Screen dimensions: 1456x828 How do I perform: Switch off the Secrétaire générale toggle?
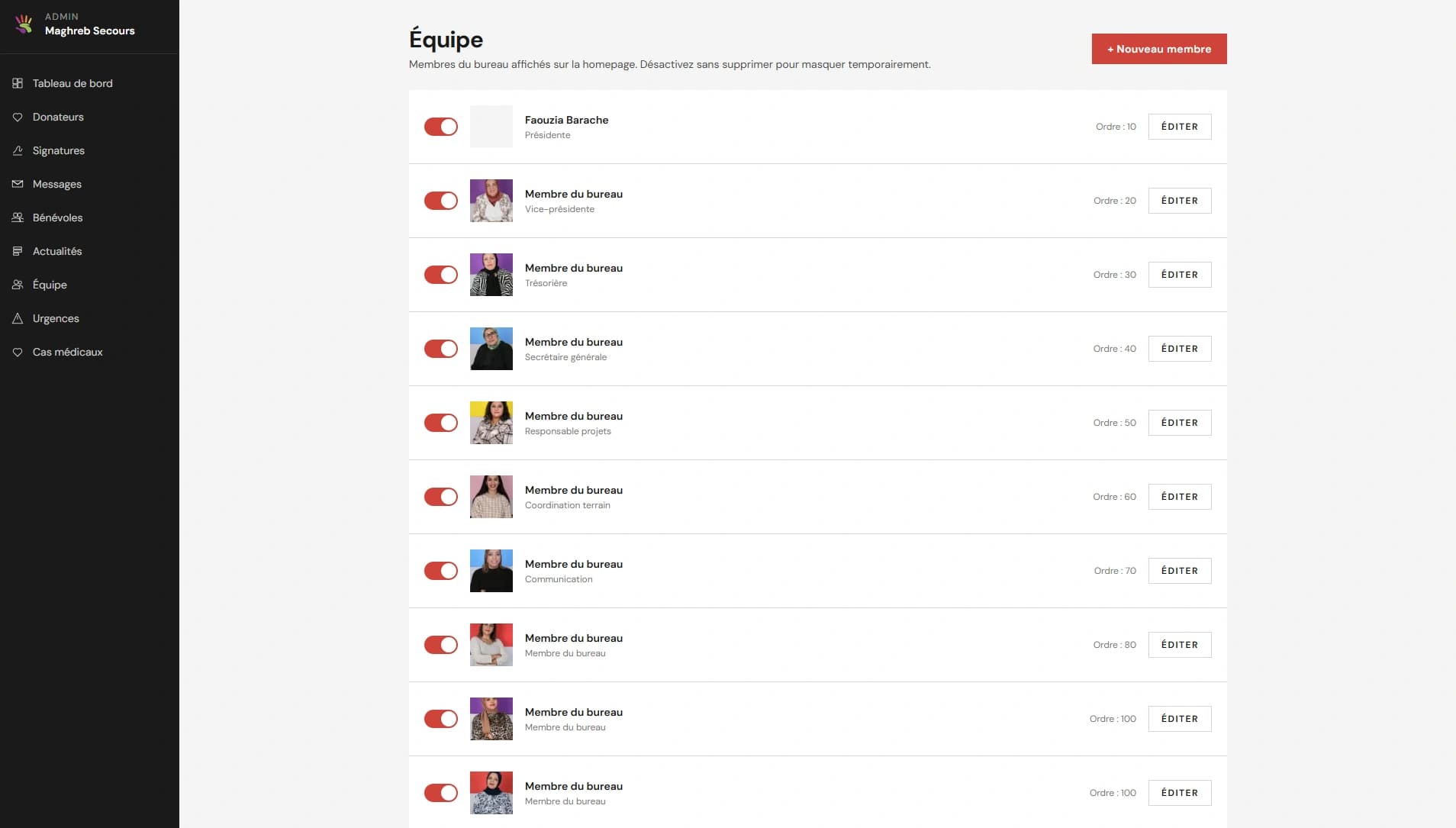[x=441, y=349]
